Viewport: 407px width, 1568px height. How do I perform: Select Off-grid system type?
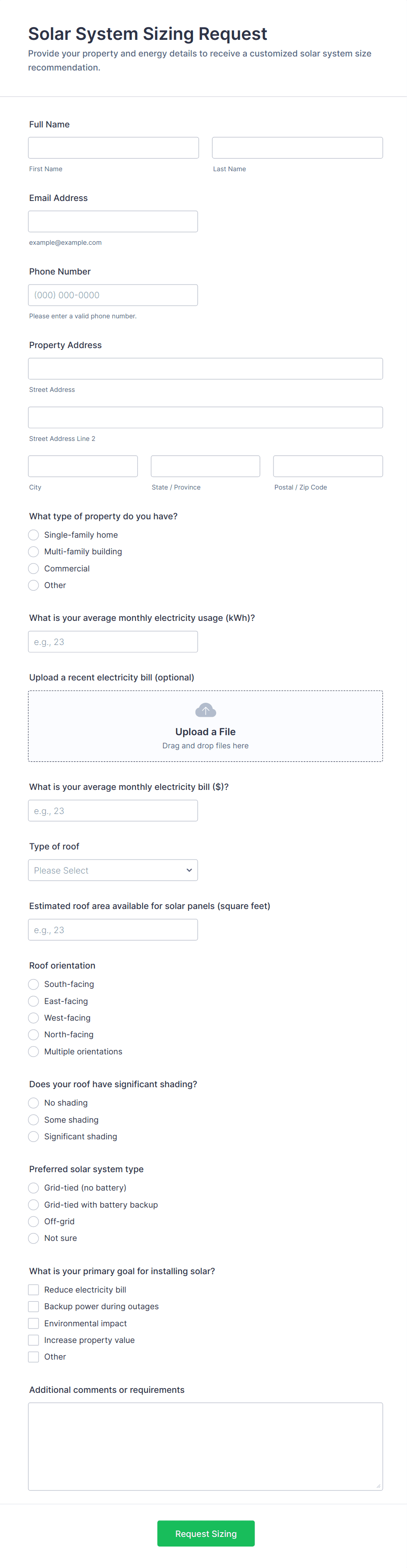click(x=33, y=1221)
